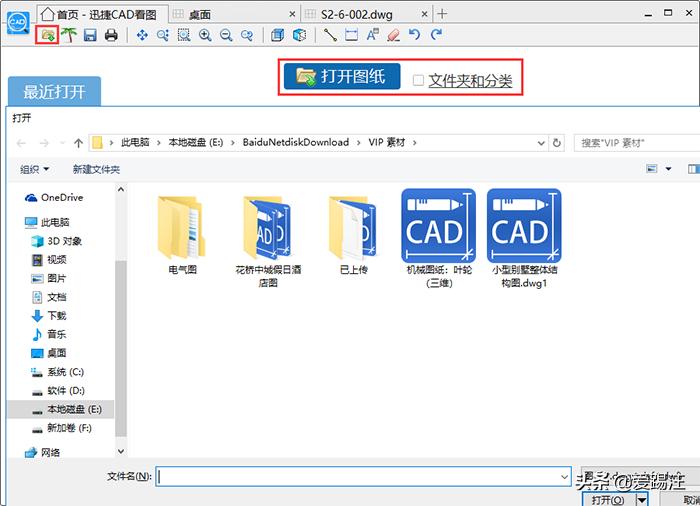Image resolution: width=700 pixels, height=506 pixels.
Task: Select the 花桥中城假日酒店图 folder
Action: tap(268, 241)
